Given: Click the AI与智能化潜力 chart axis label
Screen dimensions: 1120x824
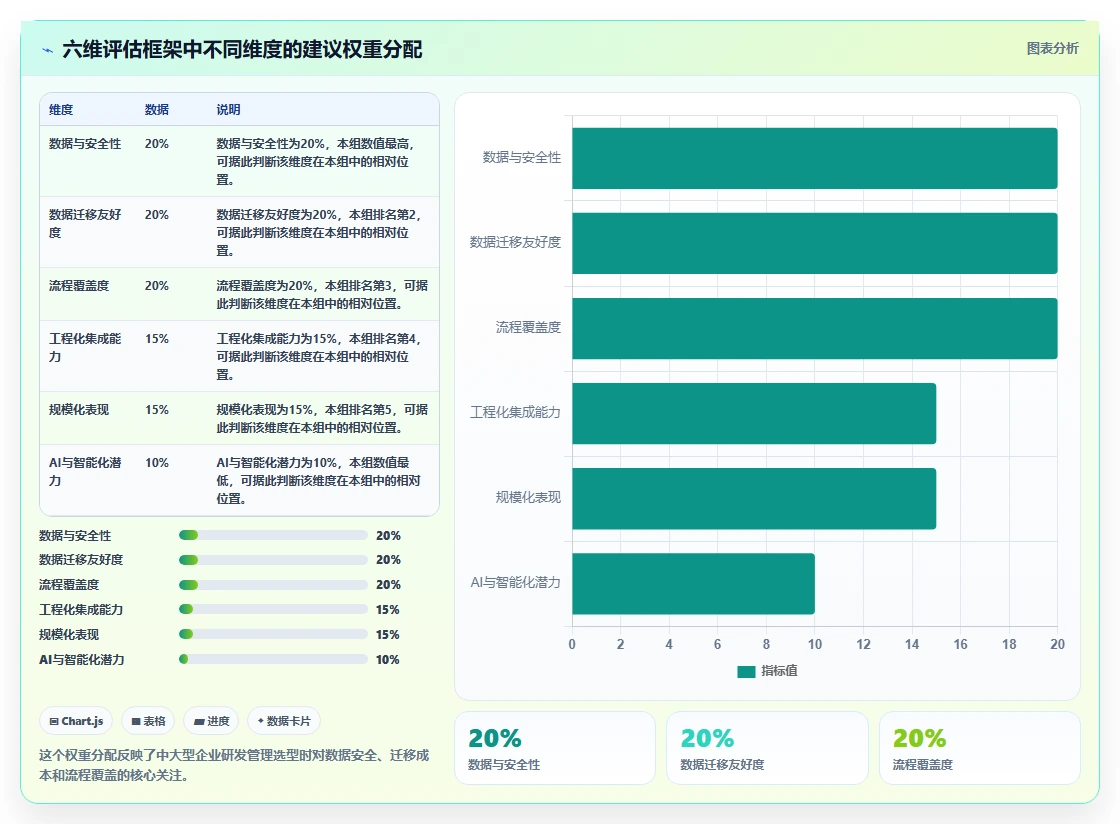Looking at the screenshot, I should pos(515,583).
